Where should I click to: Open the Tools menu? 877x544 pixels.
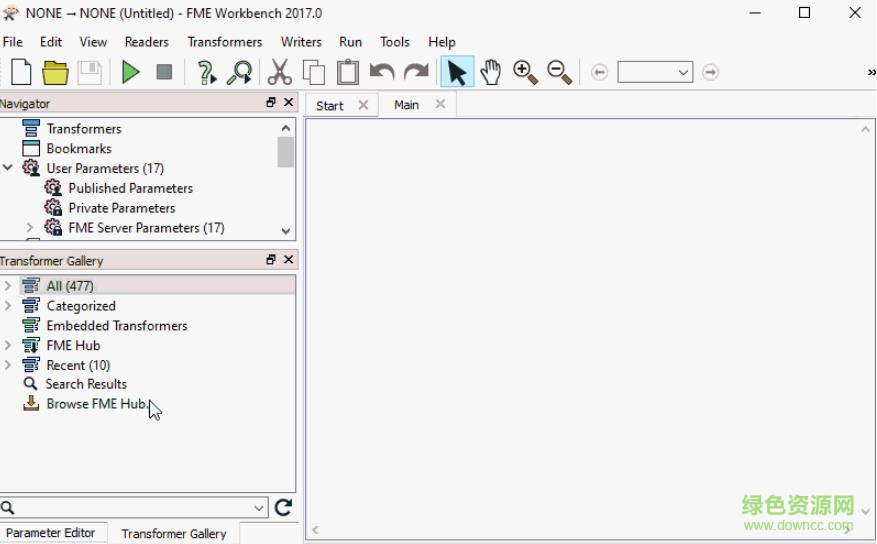click(395, 42)
